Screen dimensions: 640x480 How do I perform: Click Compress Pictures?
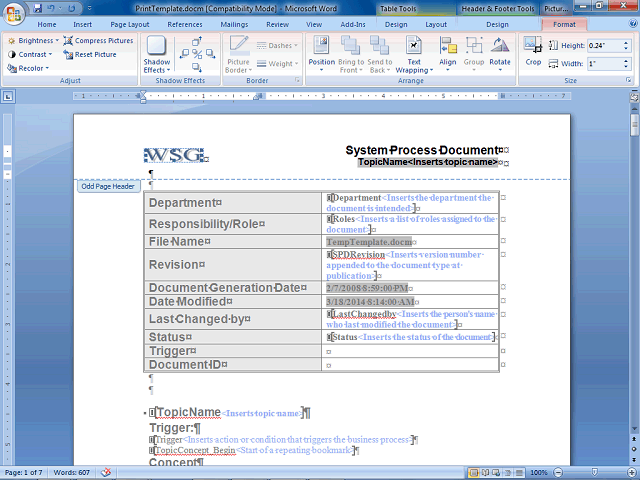[x=98, y=40]
